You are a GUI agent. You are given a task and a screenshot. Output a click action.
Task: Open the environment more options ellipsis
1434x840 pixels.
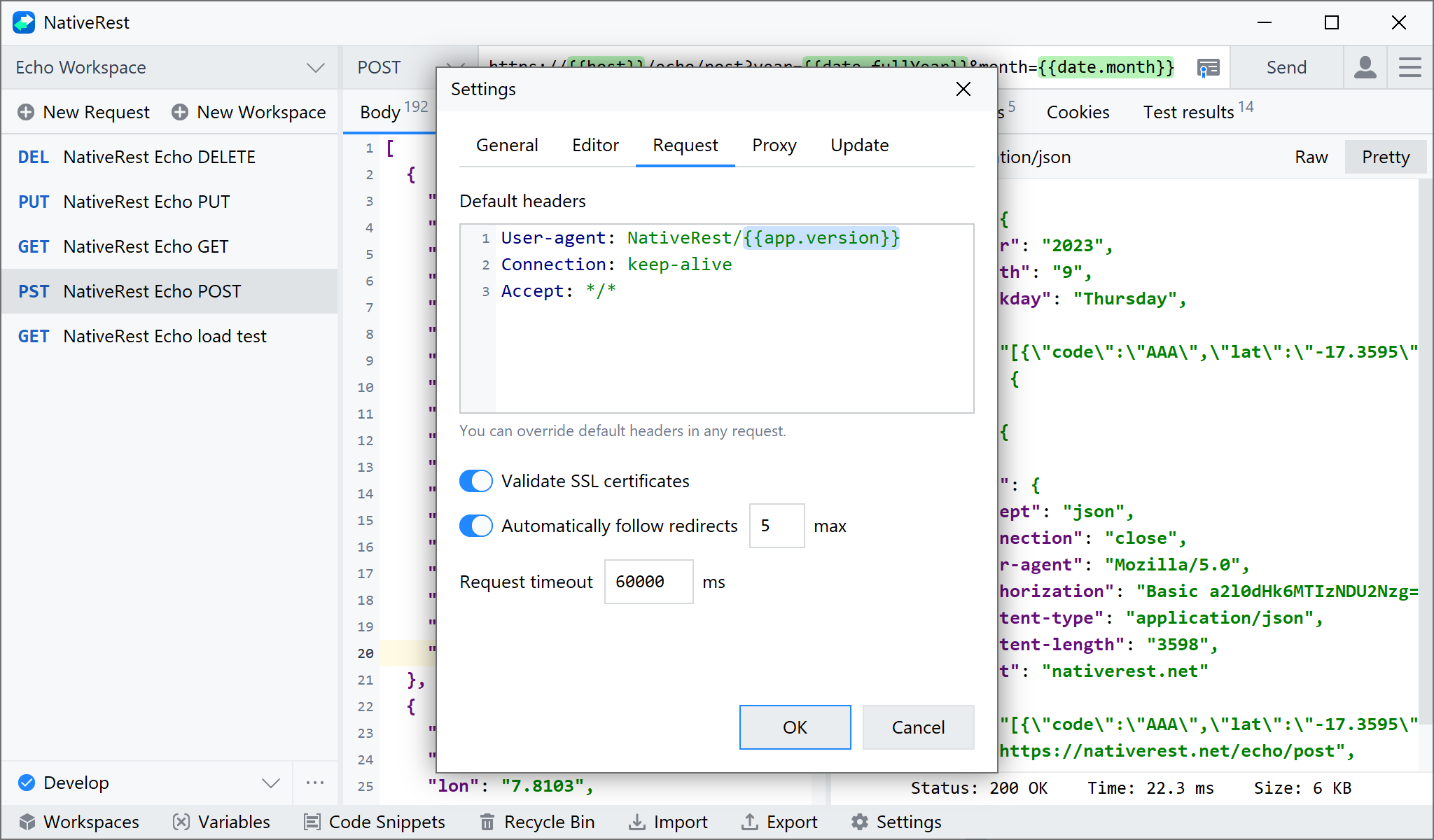pos(315,783)
